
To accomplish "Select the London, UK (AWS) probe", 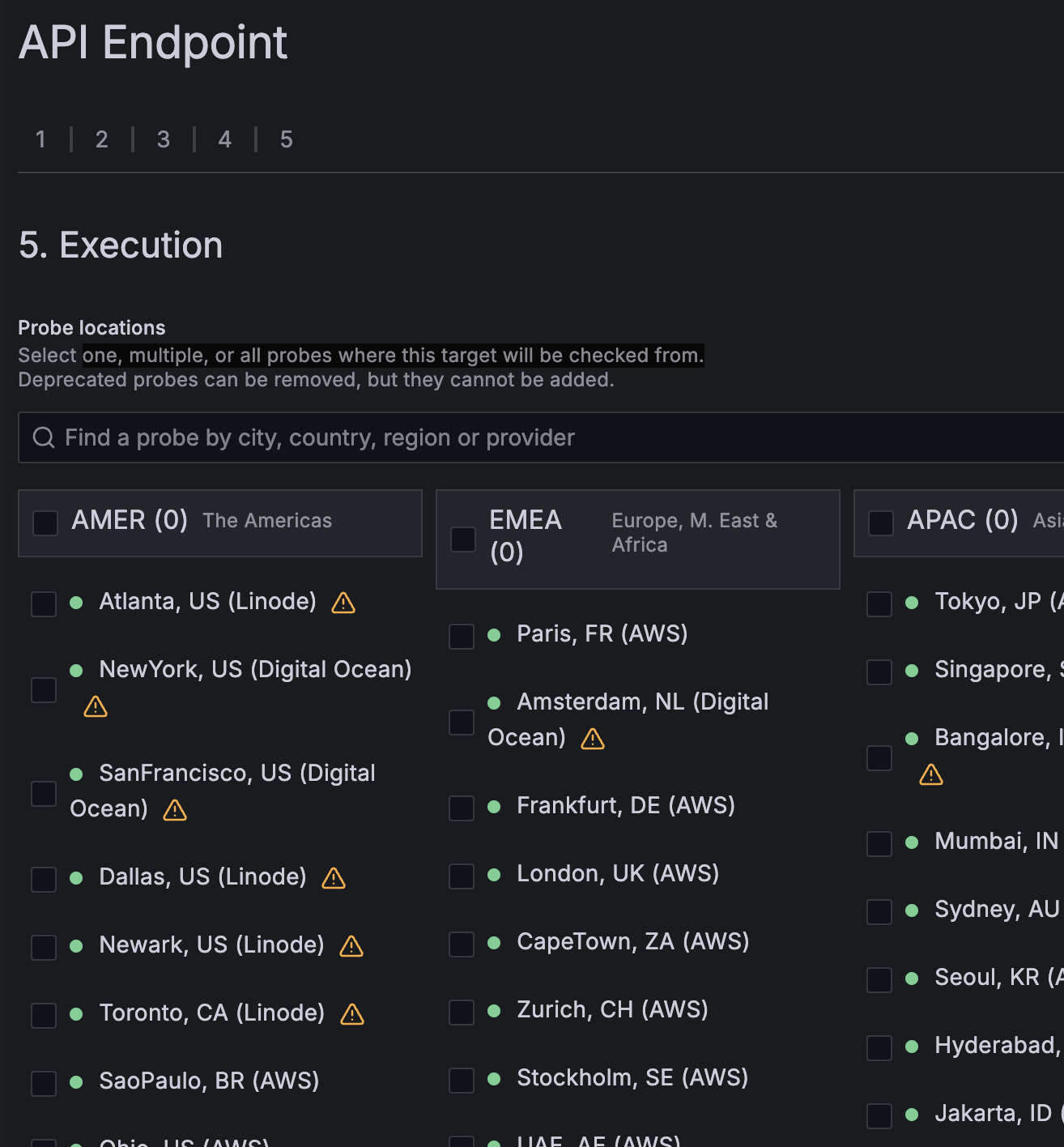I will click(x=461, y=875).
